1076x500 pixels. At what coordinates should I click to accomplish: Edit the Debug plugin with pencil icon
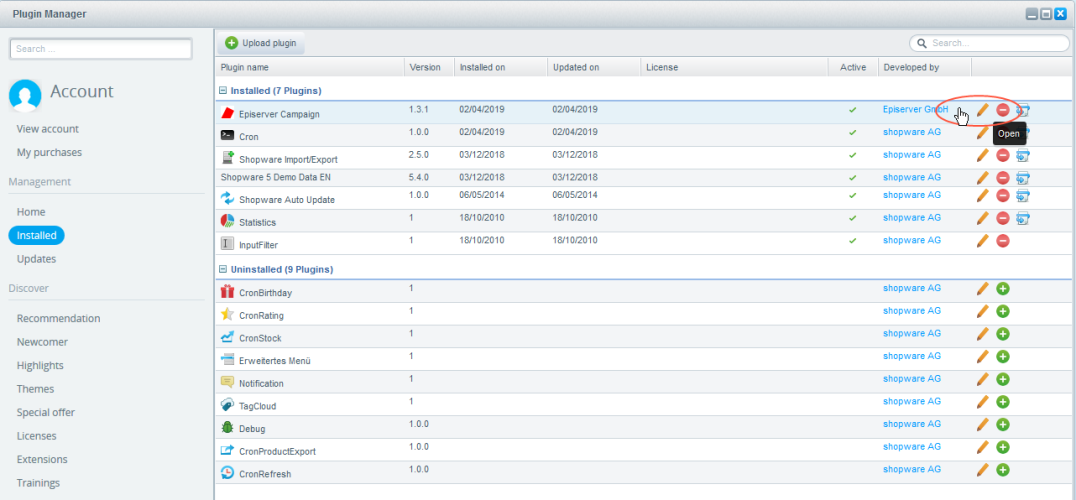(983, 425)
